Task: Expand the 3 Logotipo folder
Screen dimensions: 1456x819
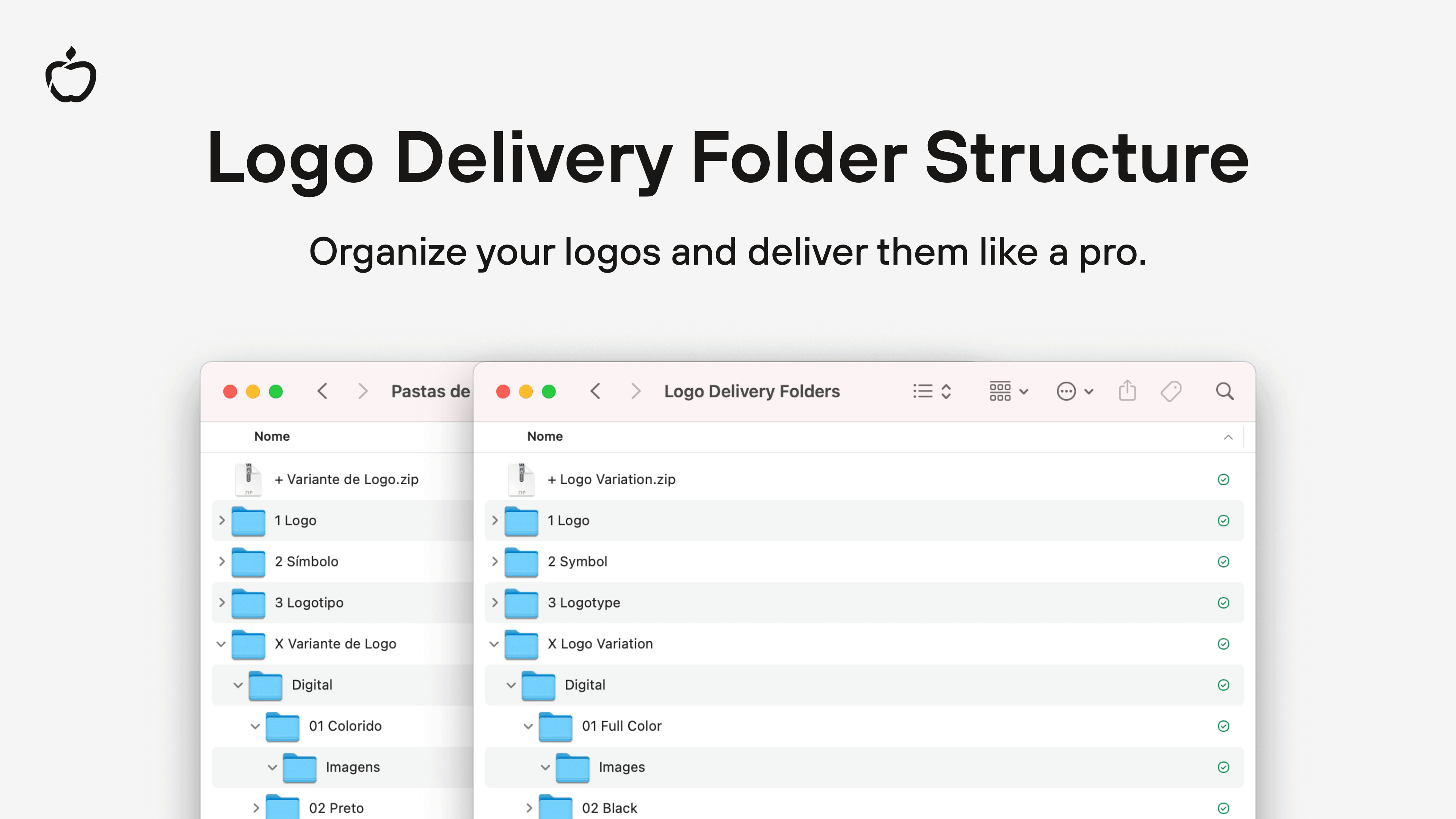Action: [x=221, y=602]
